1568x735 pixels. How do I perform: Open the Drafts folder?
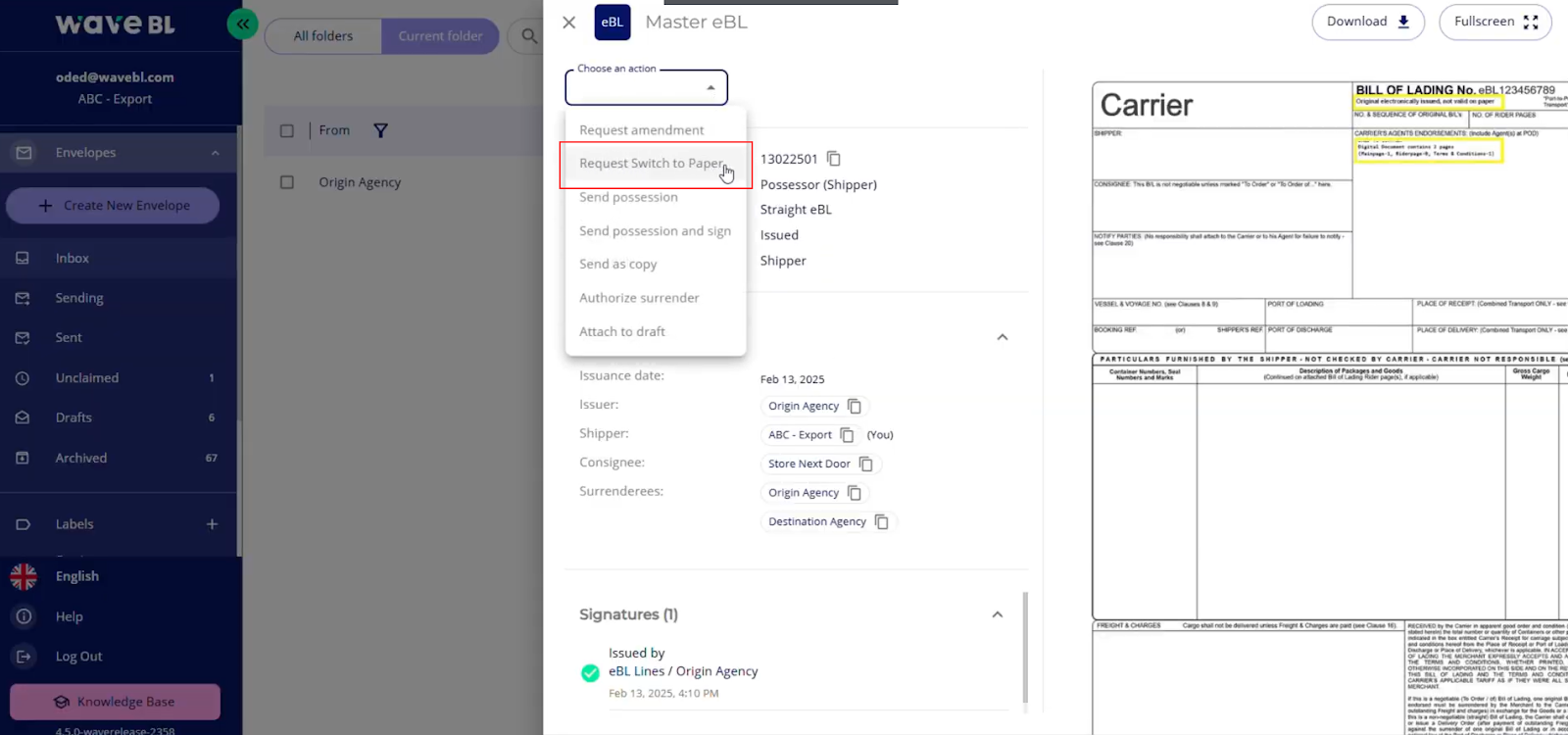(118, 417)
